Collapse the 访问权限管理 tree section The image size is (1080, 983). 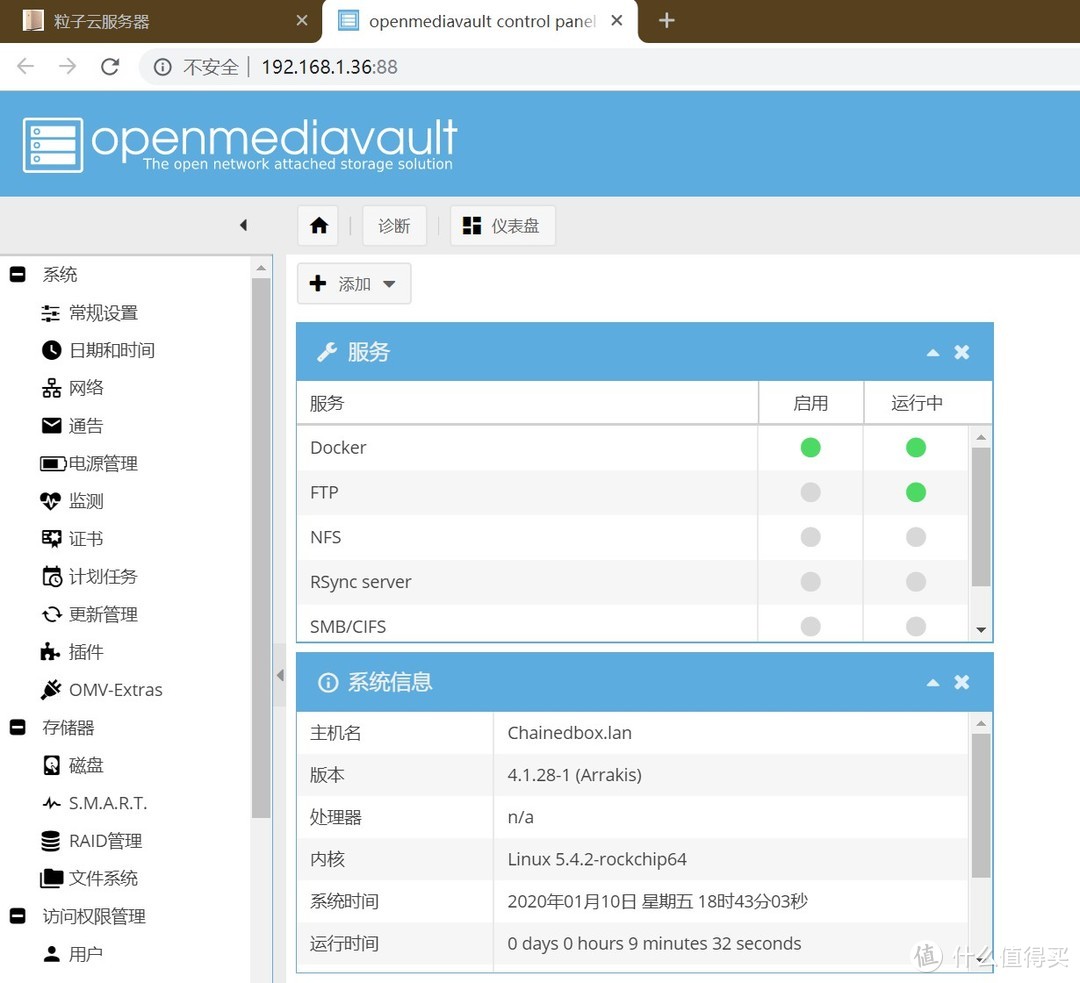(18, 916)
